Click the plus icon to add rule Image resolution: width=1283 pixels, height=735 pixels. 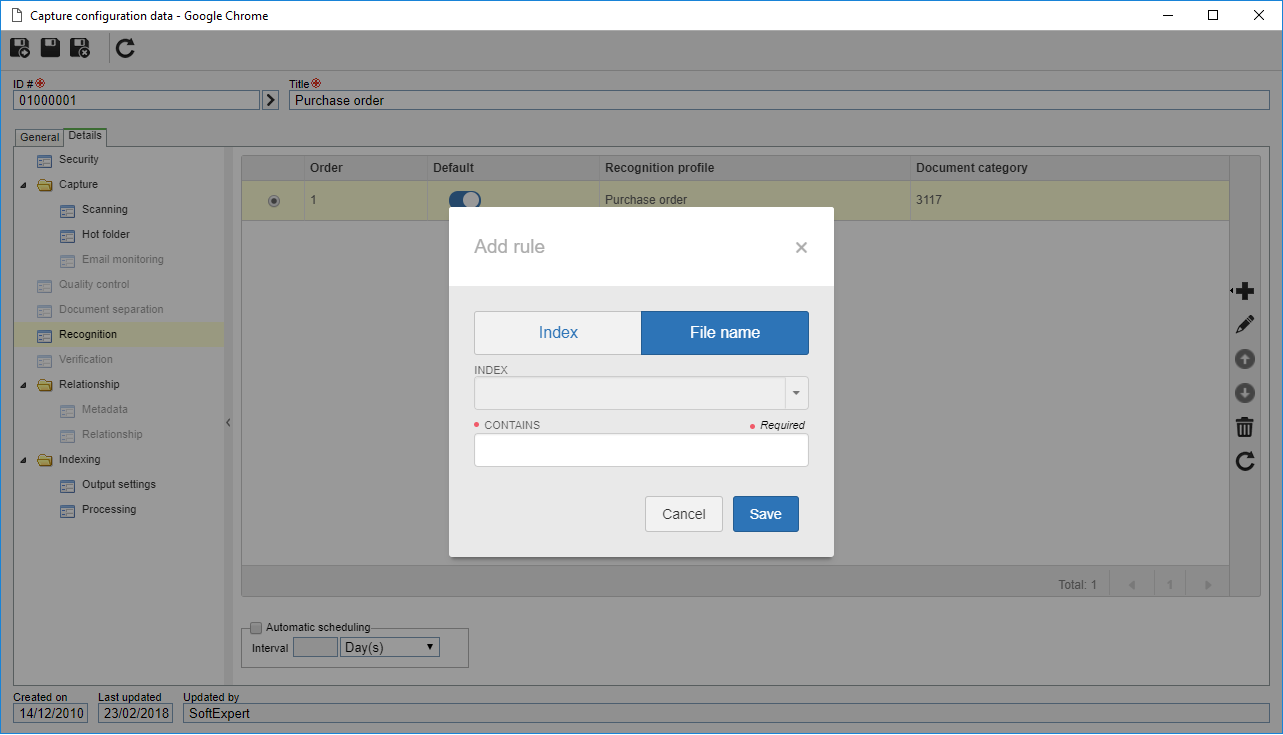coord(1245,291)
